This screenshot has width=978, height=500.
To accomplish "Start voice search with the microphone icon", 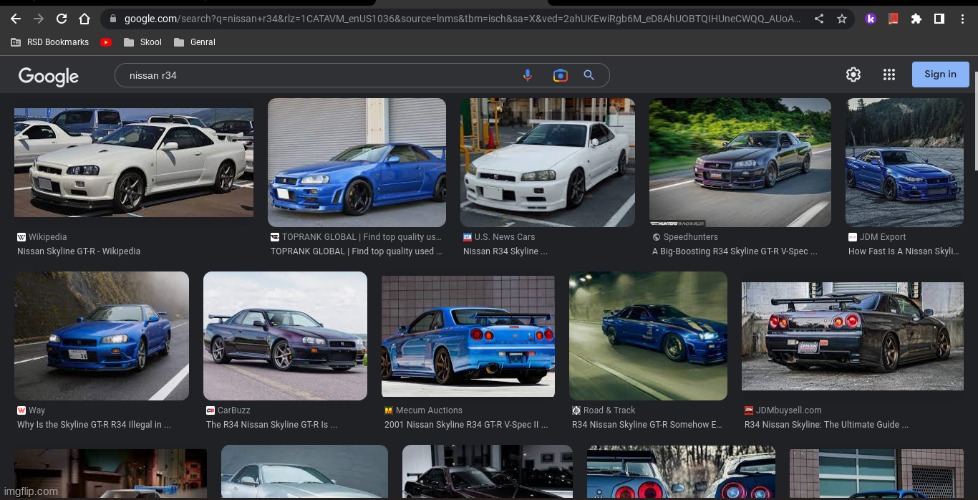I will [x=528, y=75].
